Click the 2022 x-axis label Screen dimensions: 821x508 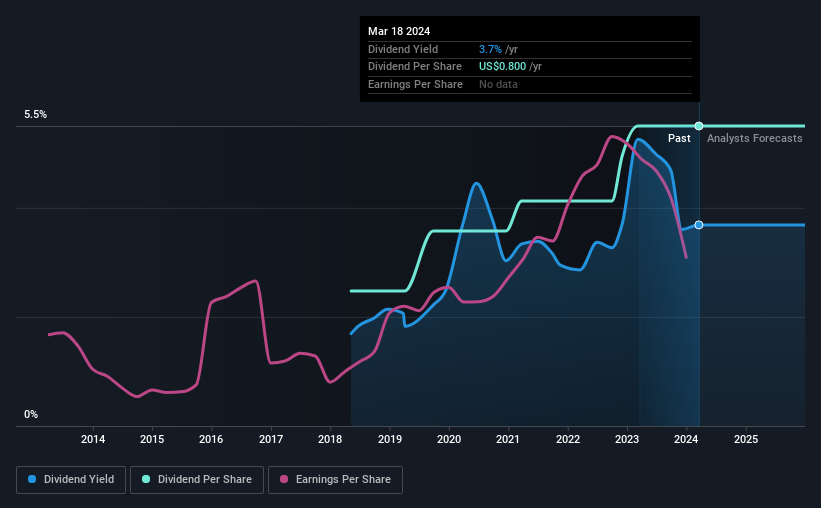[568, 439]
